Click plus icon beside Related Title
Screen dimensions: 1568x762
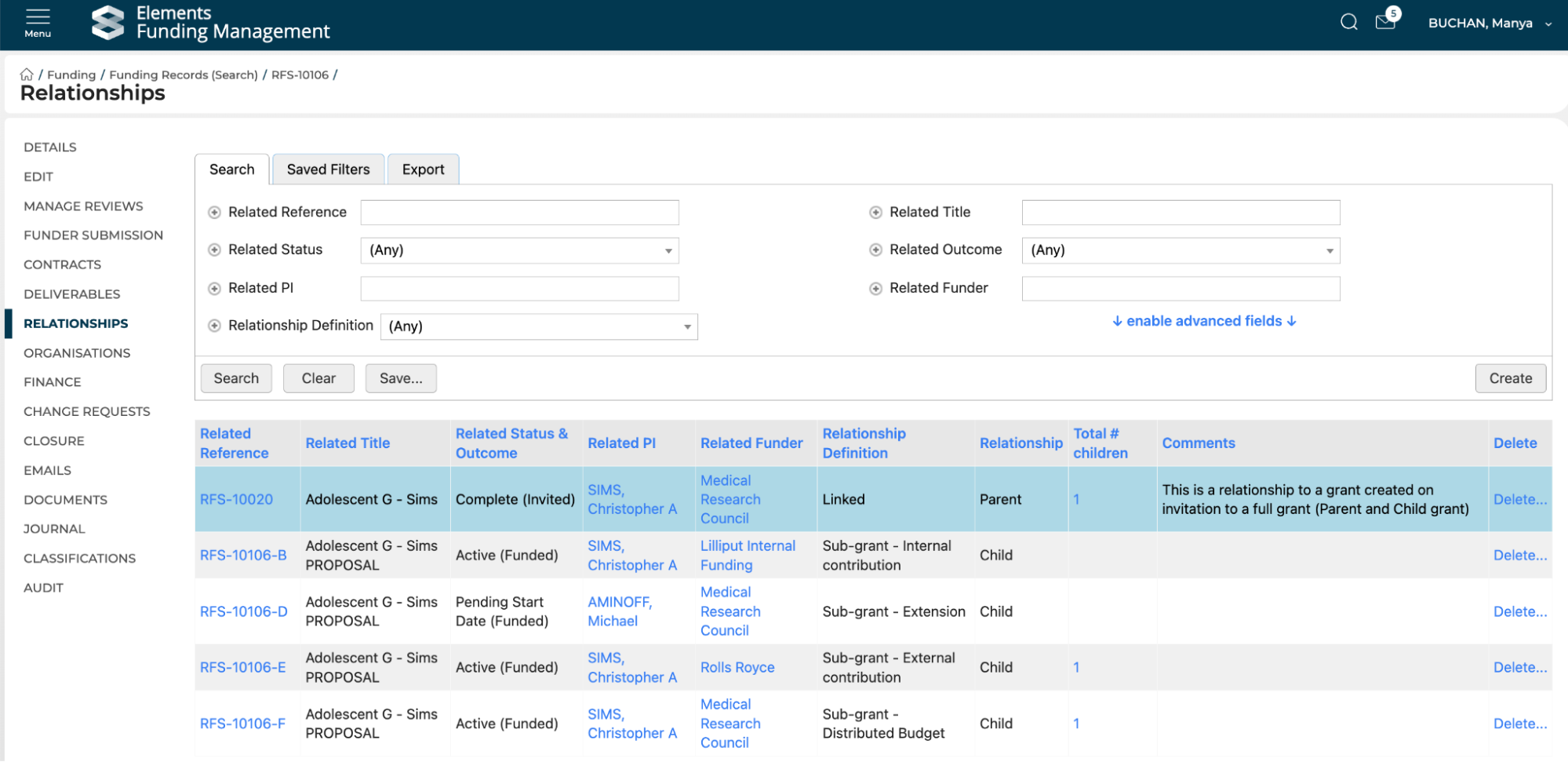point(875,213)
